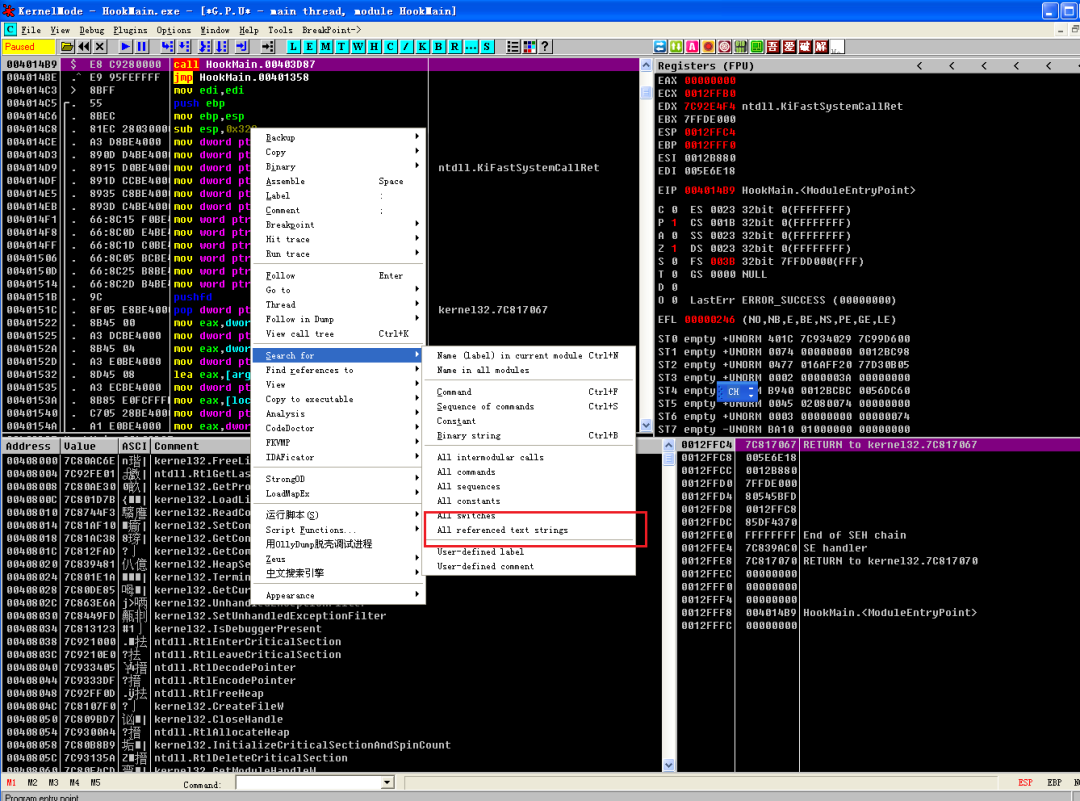Click the Binary string search option

tap(468, 435)
